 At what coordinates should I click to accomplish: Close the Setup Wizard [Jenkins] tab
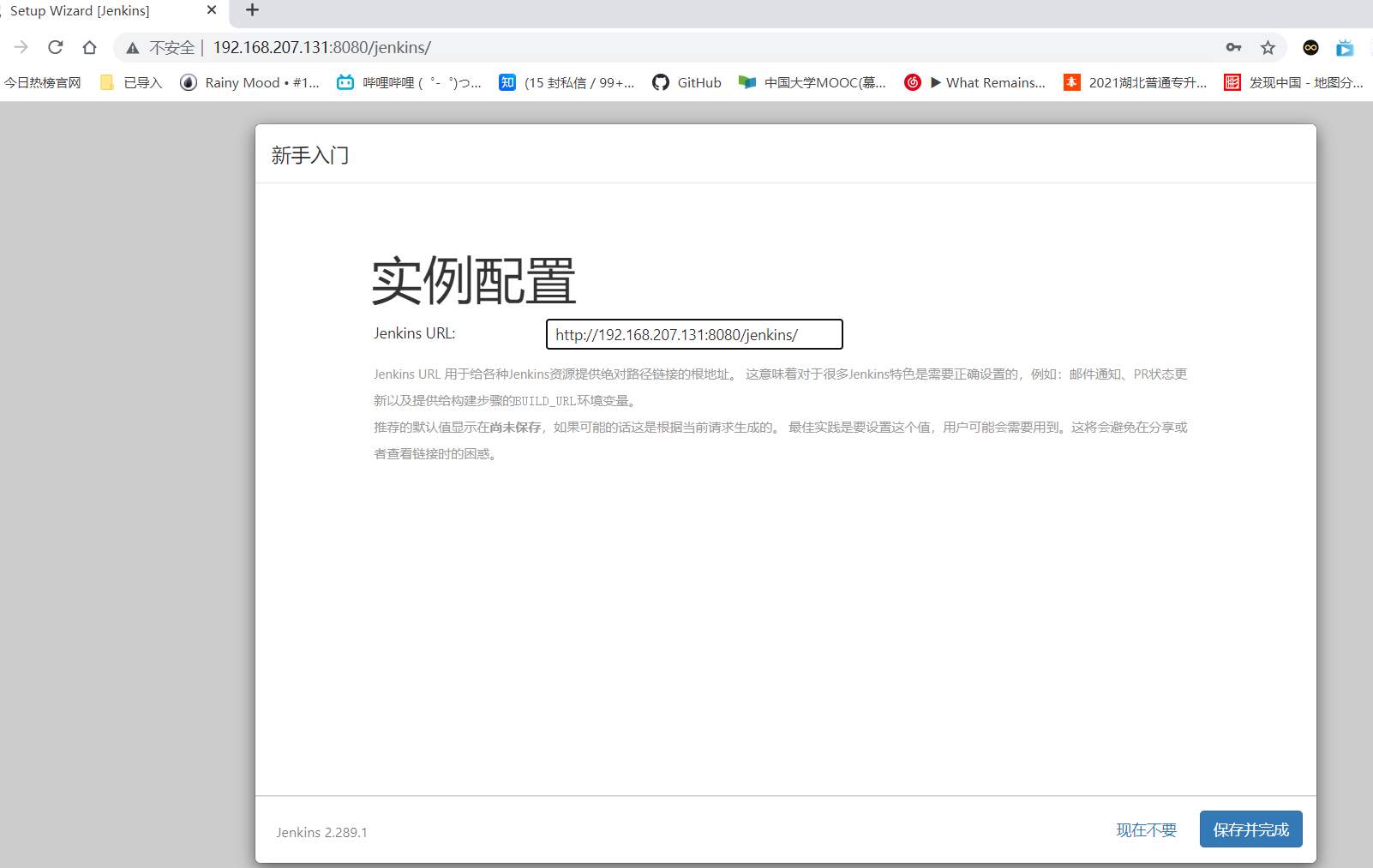(x=212, y=10)
